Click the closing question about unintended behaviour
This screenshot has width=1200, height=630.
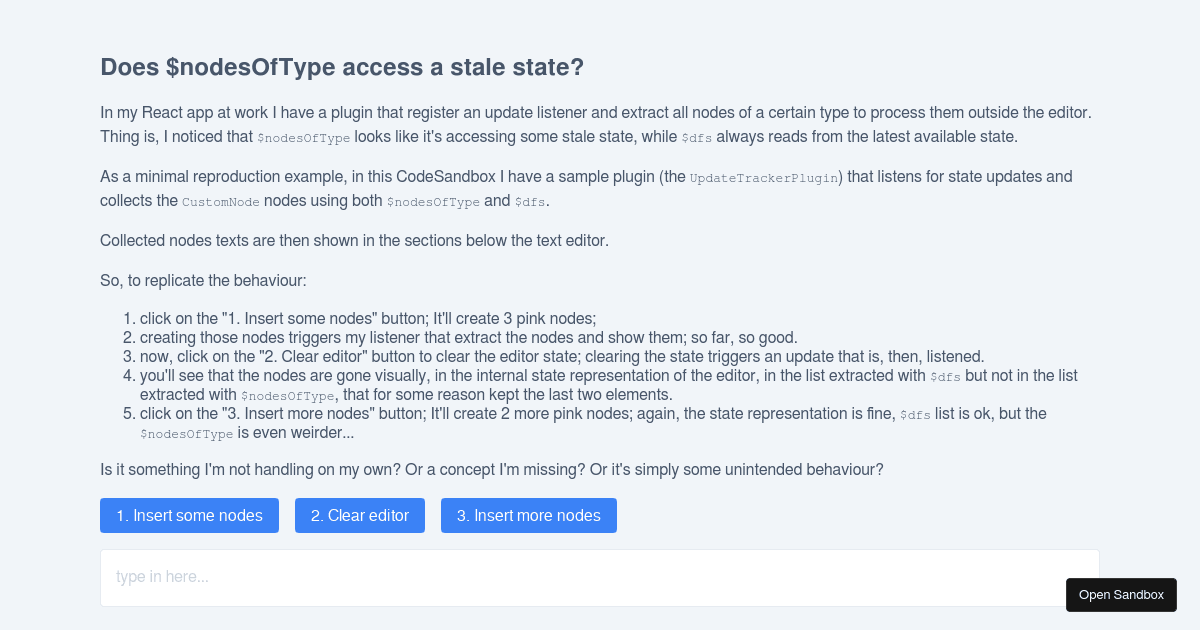pos(491,469)
